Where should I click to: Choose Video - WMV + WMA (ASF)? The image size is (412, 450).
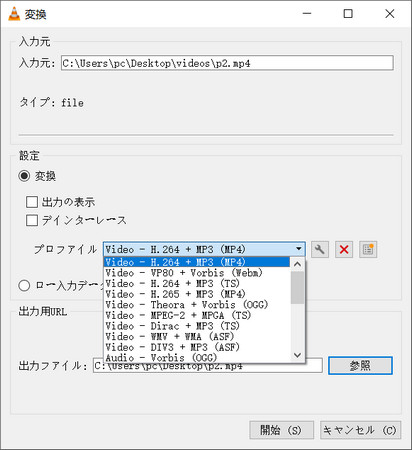tap(197, 337)
